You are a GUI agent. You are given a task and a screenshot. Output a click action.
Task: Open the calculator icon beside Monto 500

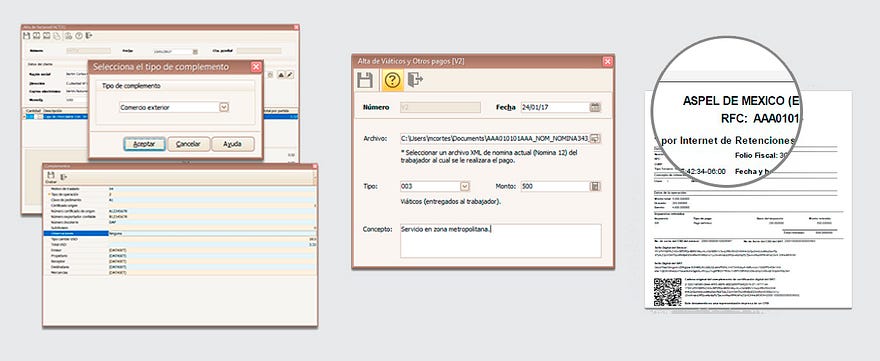pyautogui.click(x=595, y=186)
